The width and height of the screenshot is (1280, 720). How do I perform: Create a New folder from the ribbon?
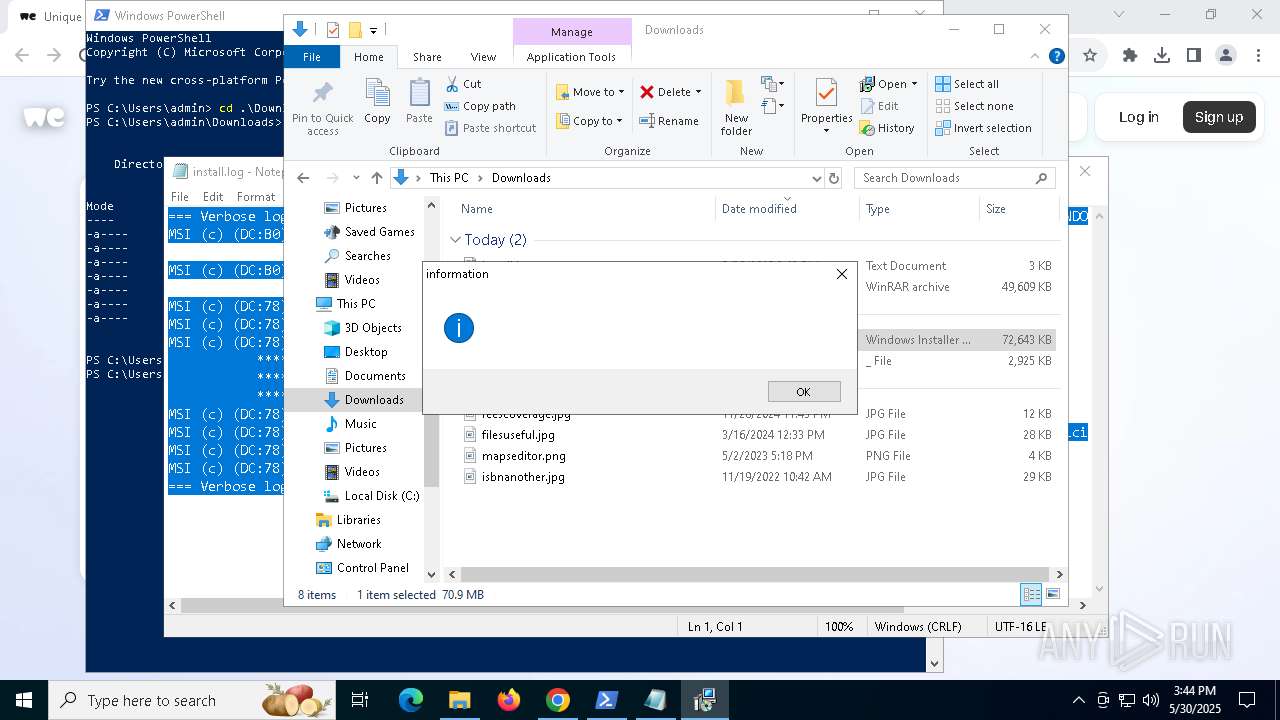pyautogui.click(x=736, y=107)
